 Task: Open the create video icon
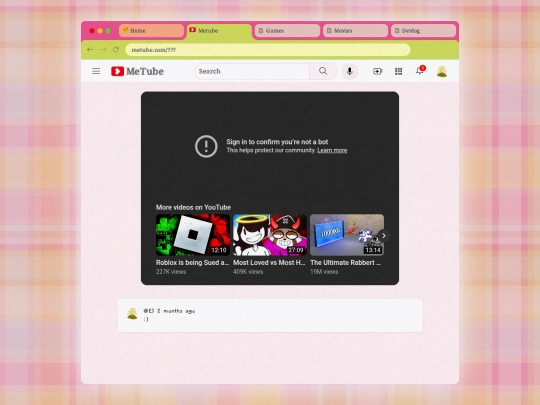[x=377, y=71]
